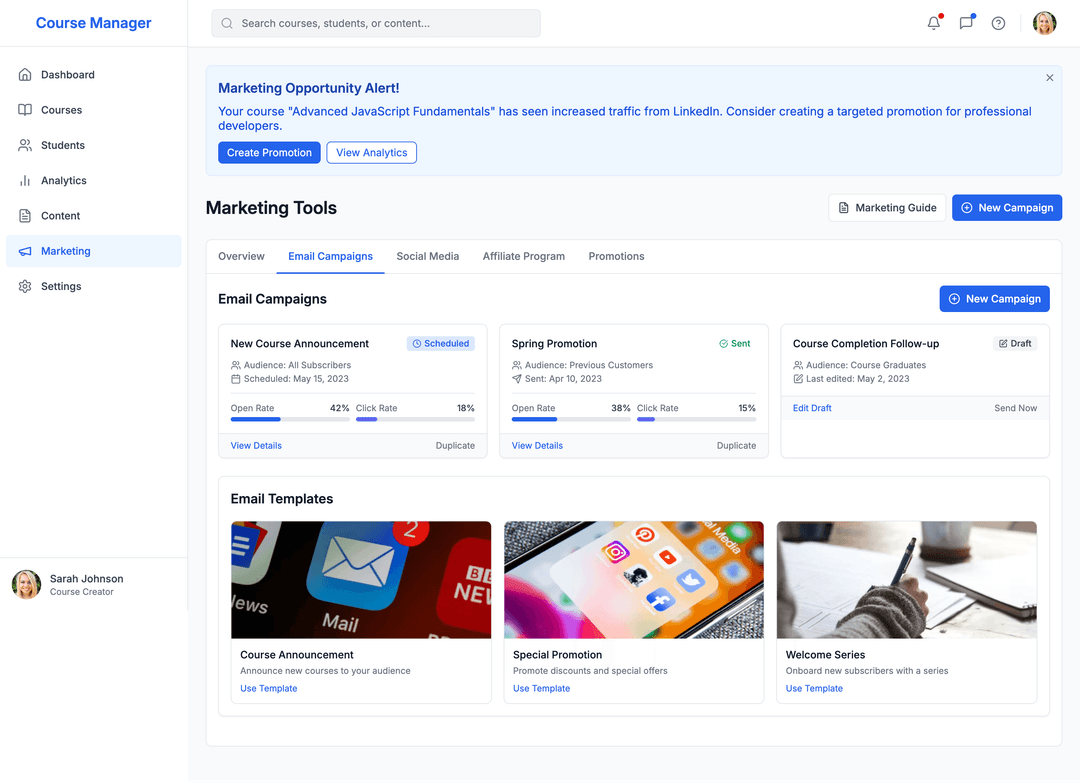The height and width of the screenshot is (782, 1080).
Task: Switch to the Social Media tab
Action: pyautogui.click(x=427, y=257)
